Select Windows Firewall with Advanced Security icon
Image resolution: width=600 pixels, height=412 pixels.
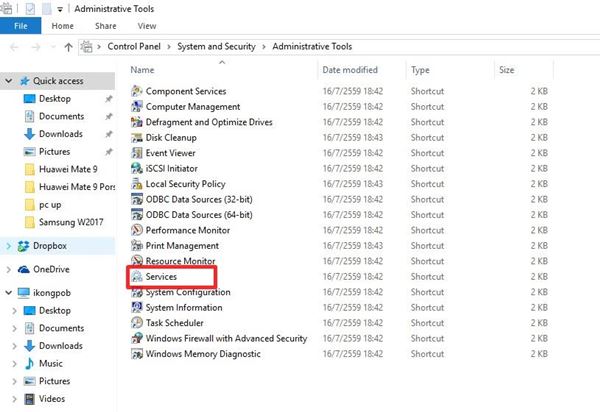click(137, 339)
